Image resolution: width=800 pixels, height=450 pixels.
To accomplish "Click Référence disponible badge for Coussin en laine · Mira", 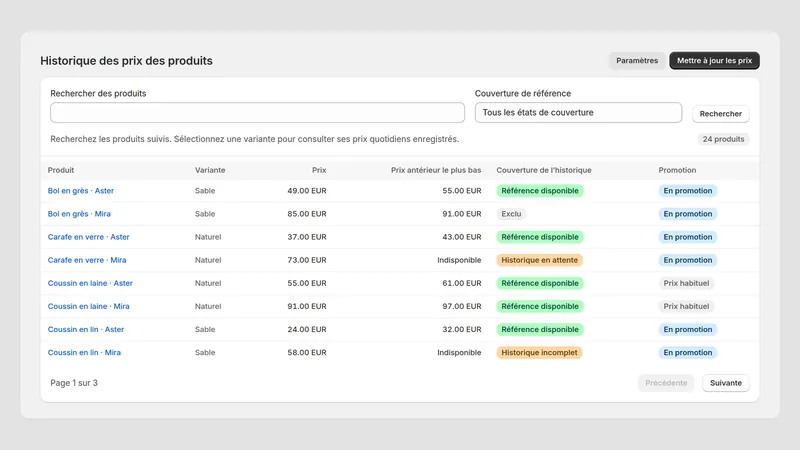I will coord(540,306).
